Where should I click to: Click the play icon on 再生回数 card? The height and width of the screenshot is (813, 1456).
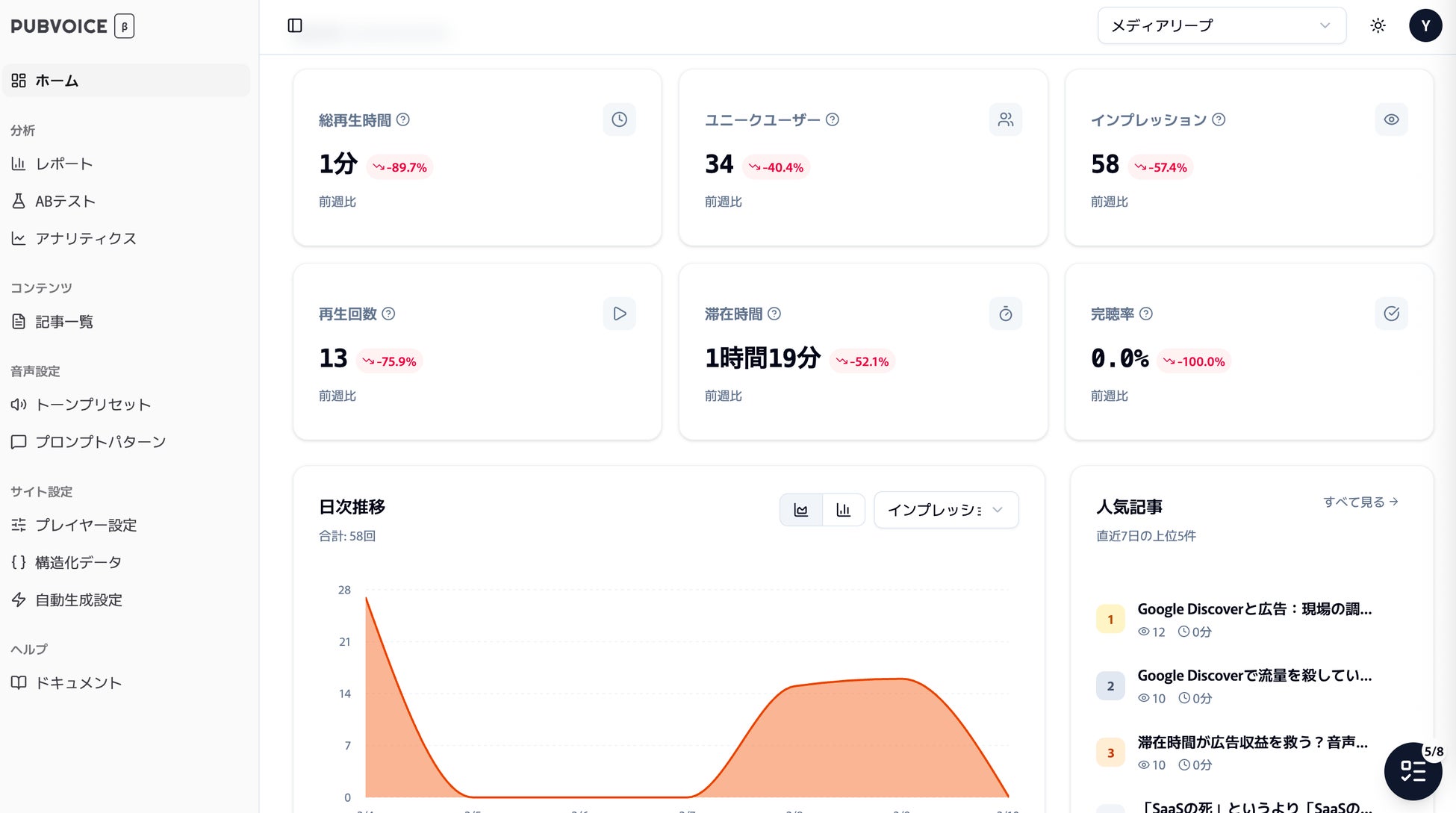click(x=619, y=314)
